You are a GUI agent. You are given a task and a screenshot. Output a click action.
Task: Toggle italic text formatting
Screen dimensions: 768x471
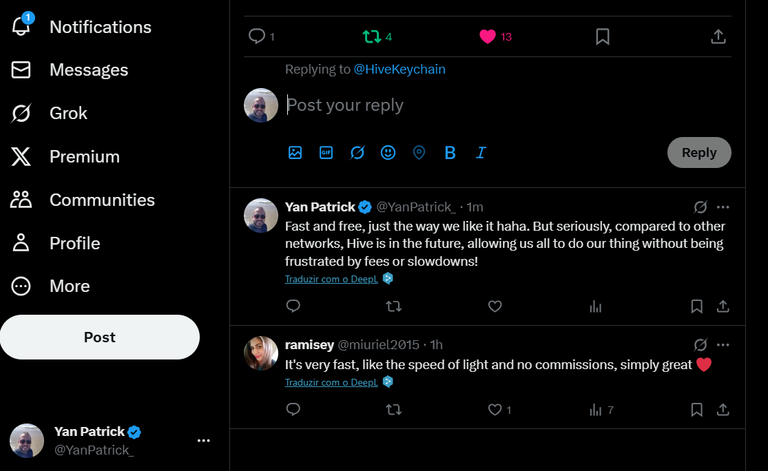481,153
